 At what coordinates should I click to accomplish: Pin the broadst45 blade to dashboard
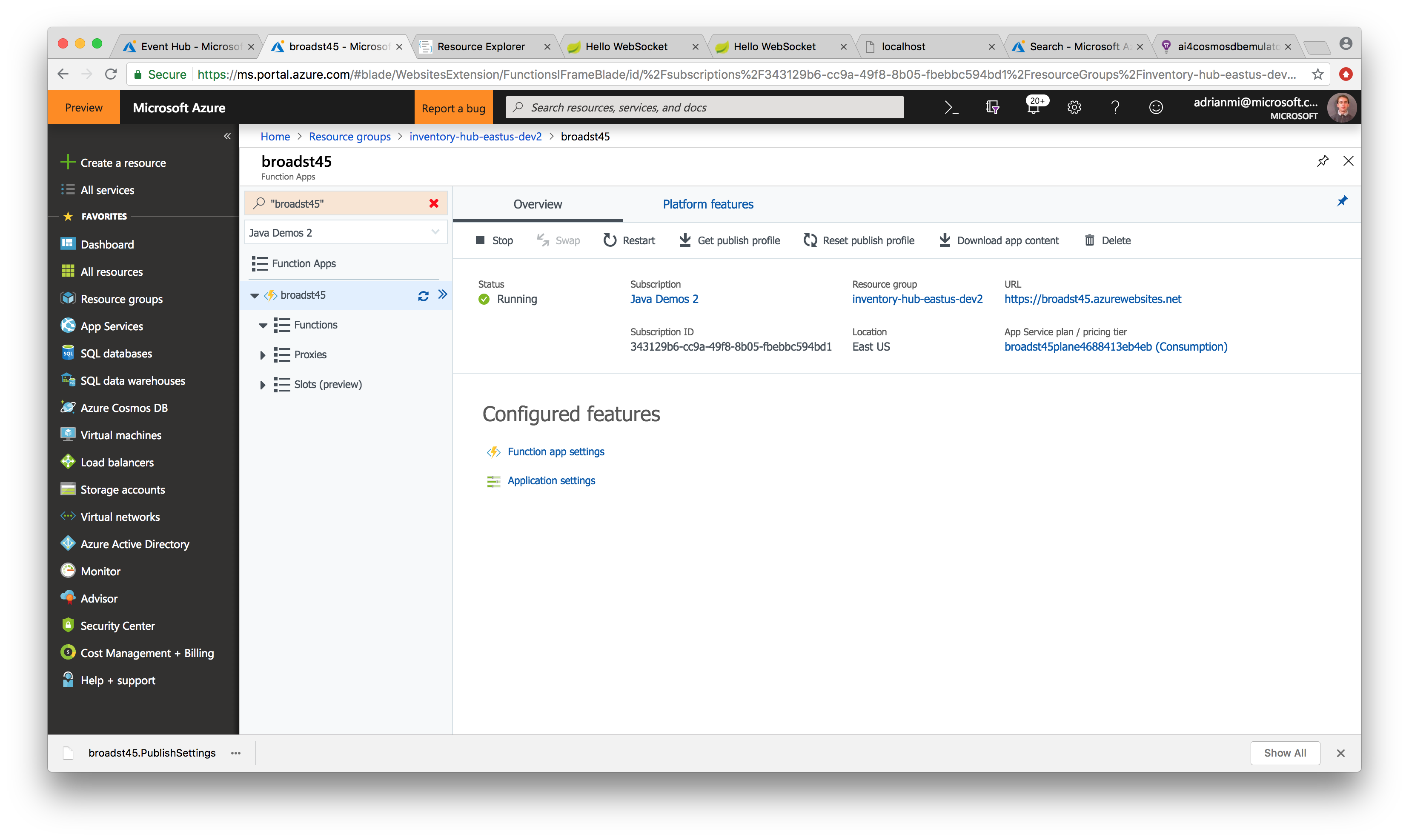click(x=1323, y=161)
